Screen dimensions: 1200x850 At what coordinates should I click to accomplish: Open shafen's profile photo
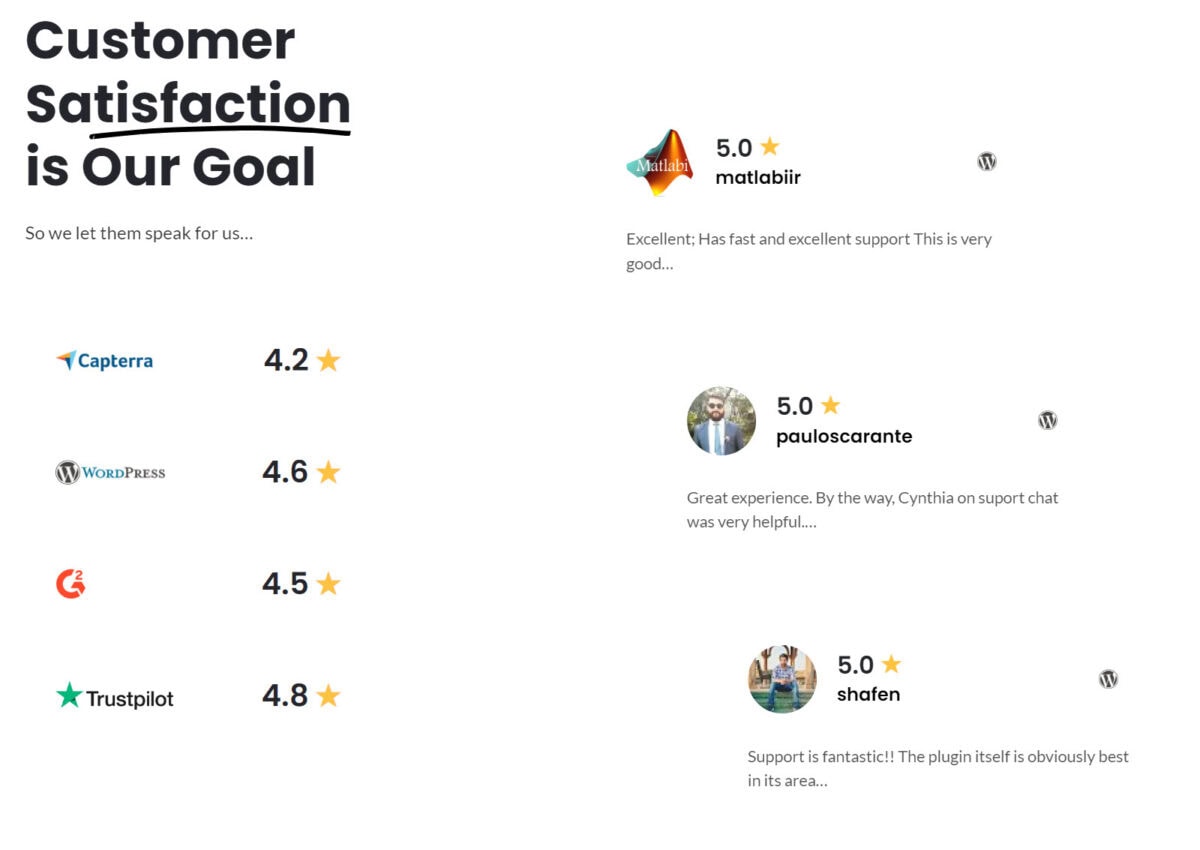pyautogui.click(x=782, y=679)
